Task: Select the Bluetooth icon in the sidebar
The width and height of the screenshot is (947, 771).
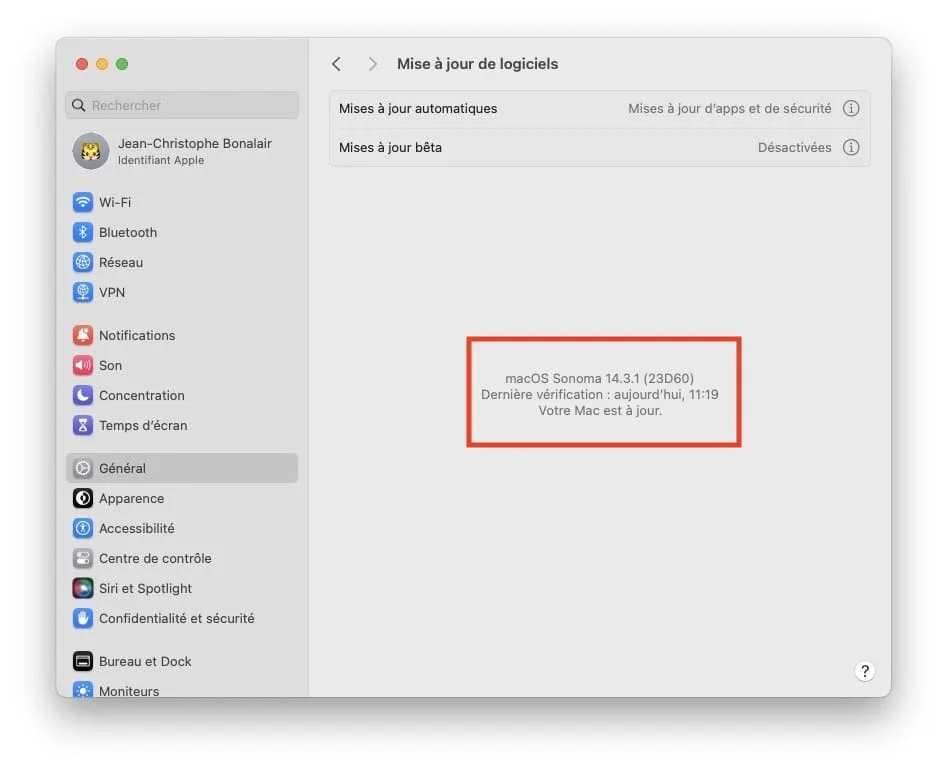Action: pos(83,232)
